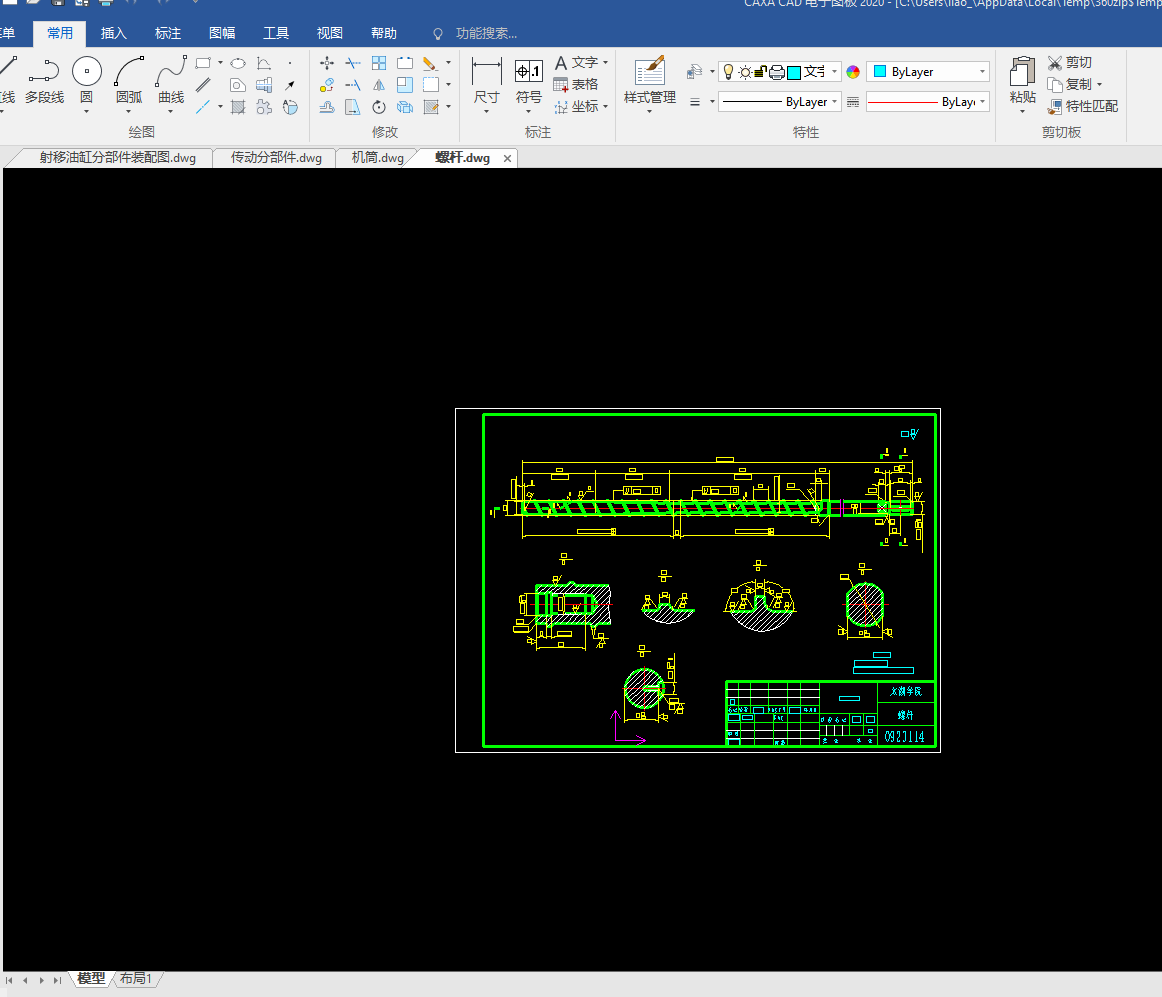Open the 视图 ribbon tab
Image resolution: width=1162 pixels, height=997 pixels.
click(330, 33)
